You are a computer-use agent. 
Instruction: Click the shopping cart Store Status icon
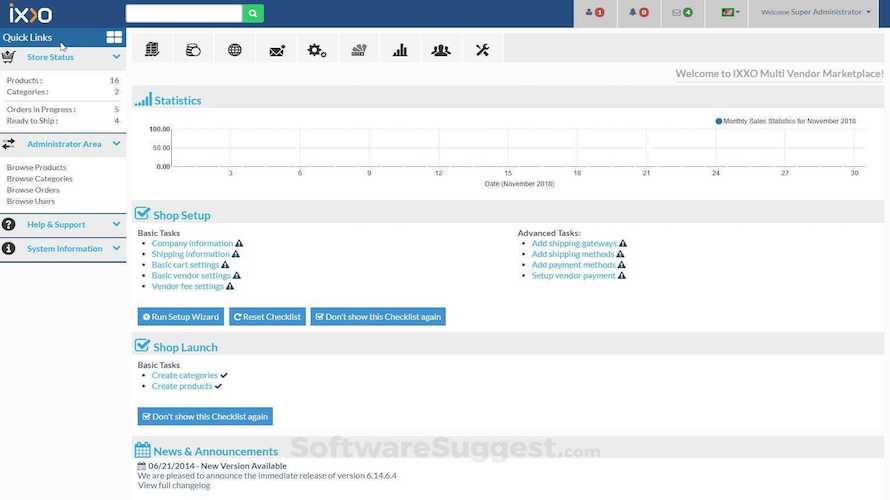pos(9,57)
